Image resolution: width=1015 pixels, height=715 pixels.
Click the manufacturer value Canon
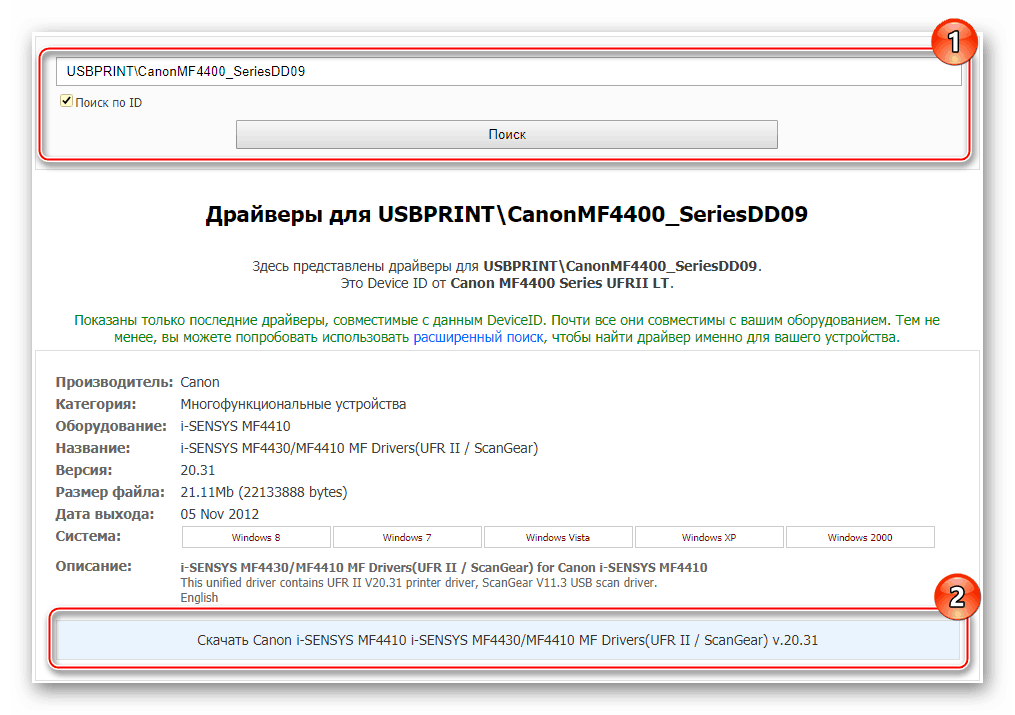(x=200, y=382)
